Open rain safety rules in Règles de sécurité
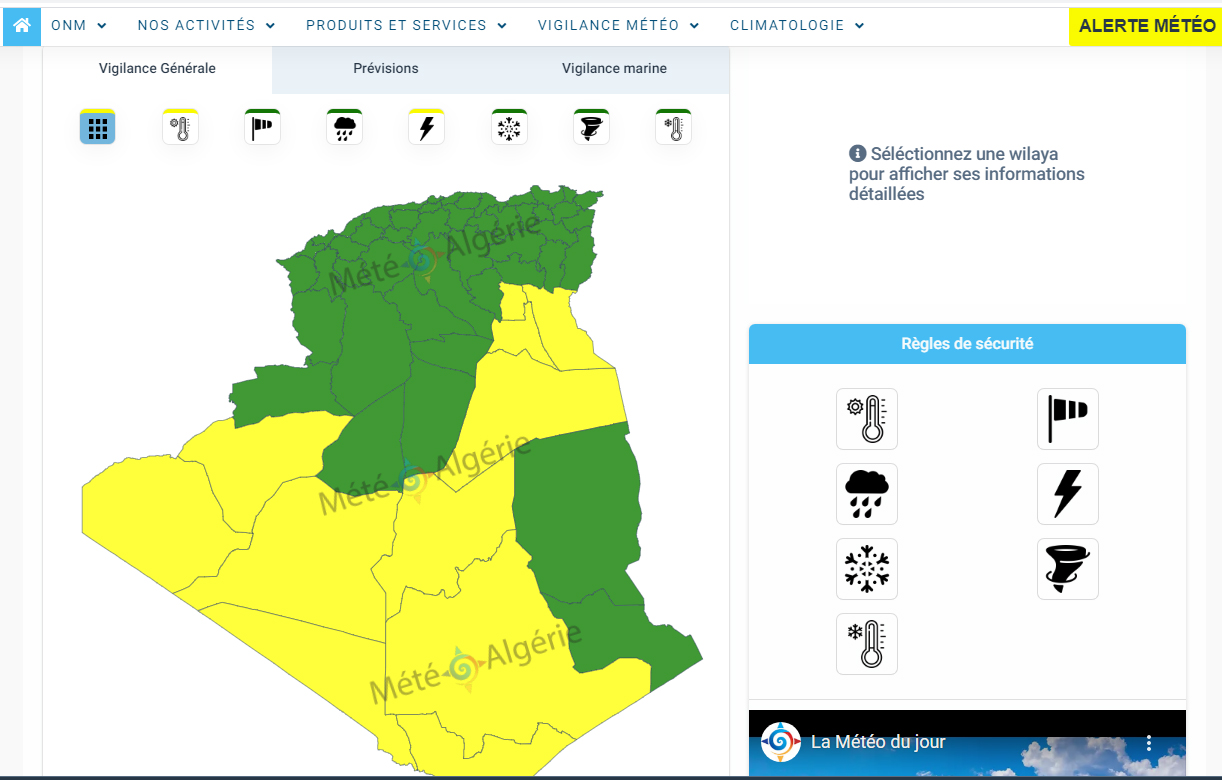The width and height of the screenshot is (1222, 780). coord(867,494)
